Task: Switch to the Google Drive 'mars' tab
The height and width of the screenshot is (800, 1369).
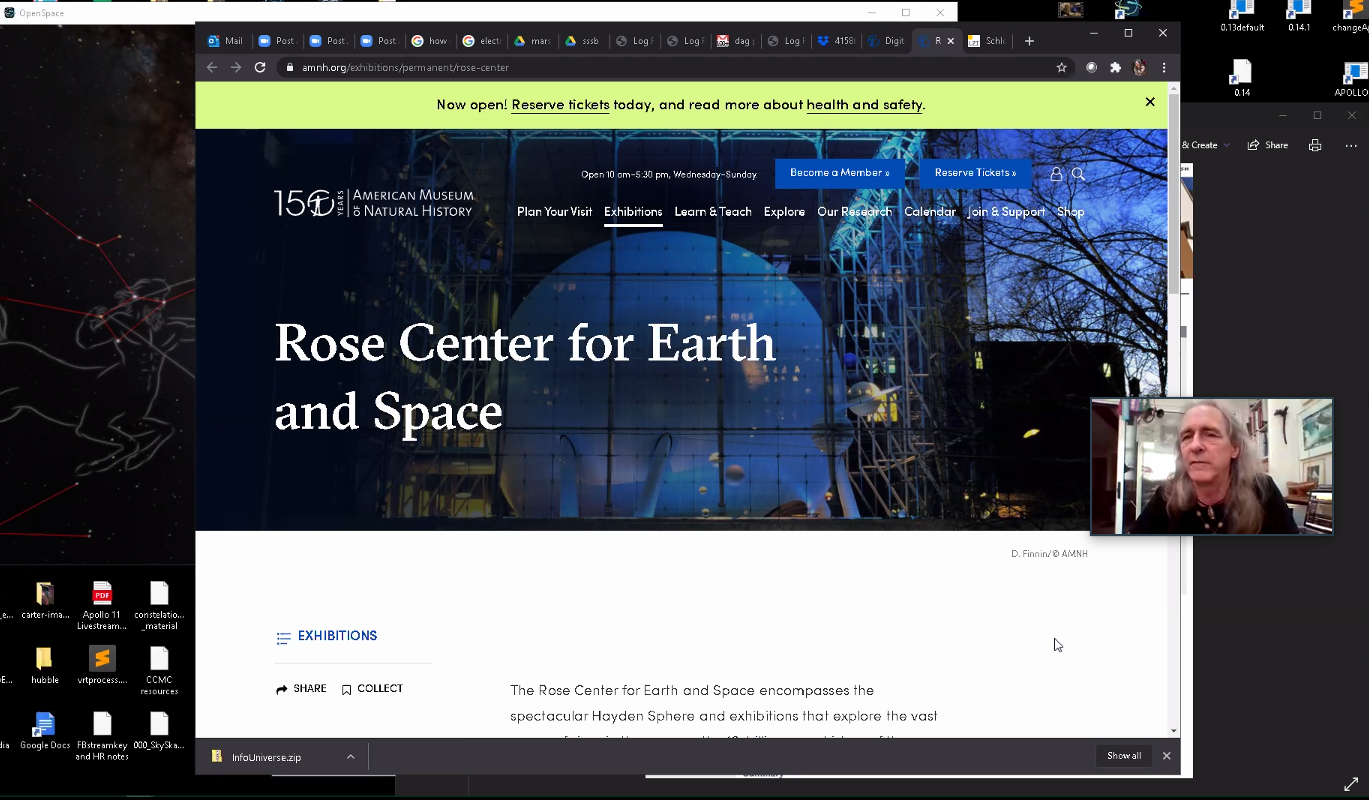Action: 532,41
